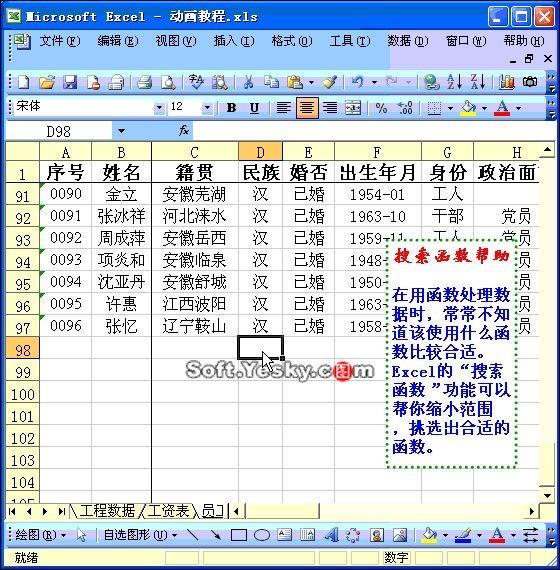The height and width of the screenshot is (570, 560).
Task: Click the Cut scissors icon
Action: click(x=248, y=82)
